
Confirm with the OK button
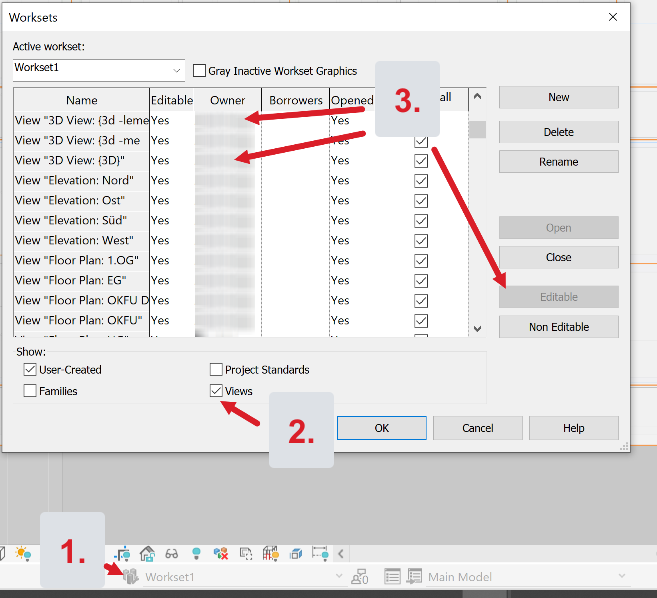pyautogui.click(x=382, y=428)
